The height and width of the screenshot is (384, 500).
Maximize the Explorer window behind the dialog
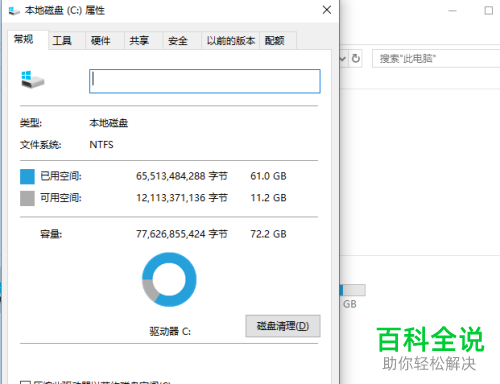click(x=488, y=11)
